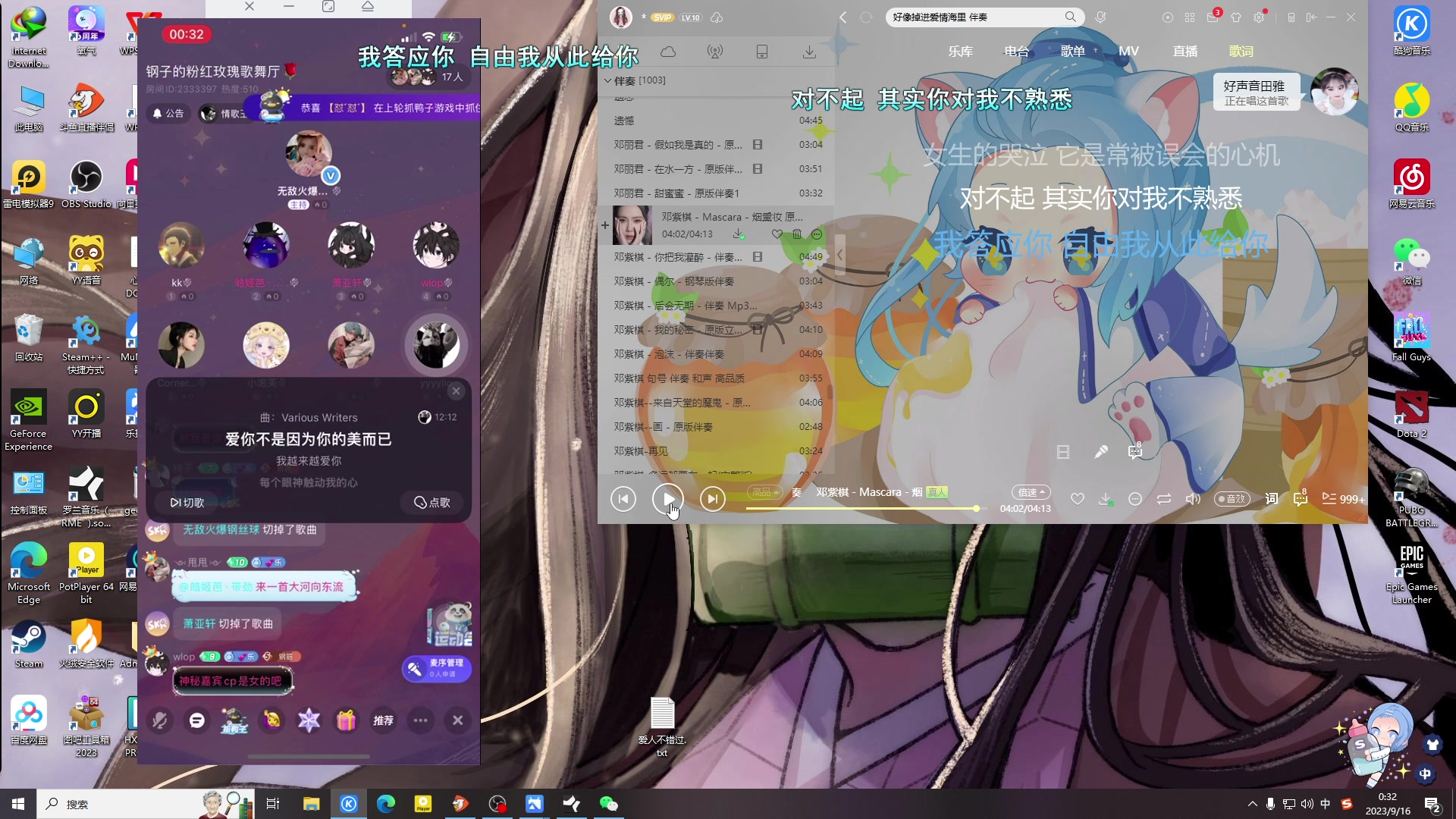Open cloud music icon in KuGou sidebar
The image size is (1456, 819).
tap(668, 52)
